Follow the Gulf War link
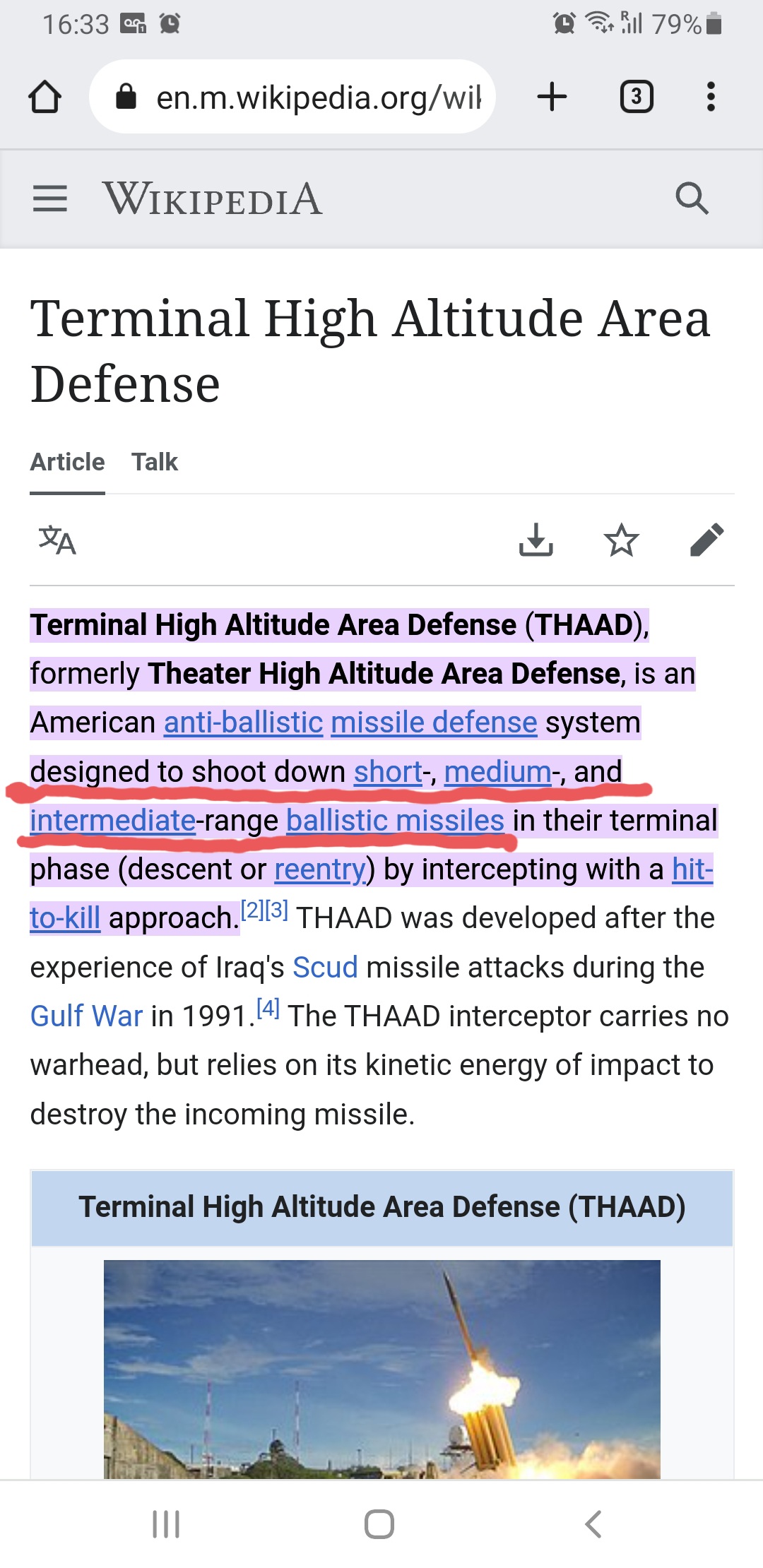Screen dimensions: 763x1568 click(86, 1016)
